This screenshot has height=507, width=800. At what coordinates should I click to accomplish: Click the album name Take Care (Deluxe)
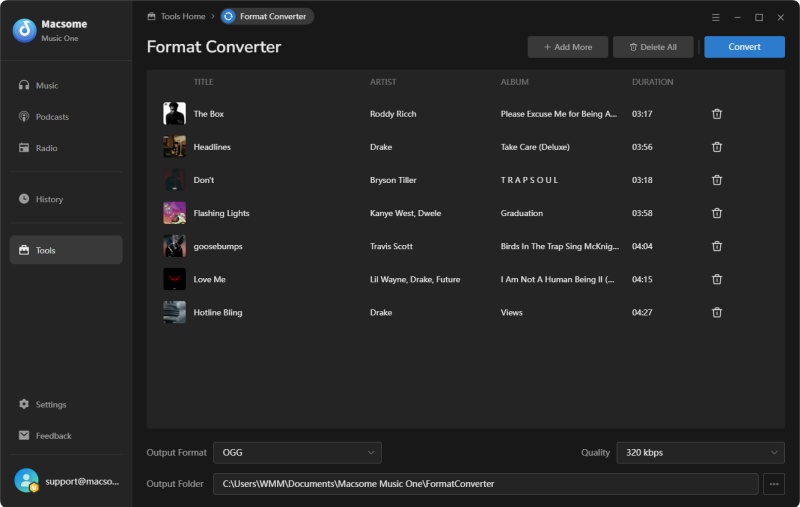click(x=535, y=147)
